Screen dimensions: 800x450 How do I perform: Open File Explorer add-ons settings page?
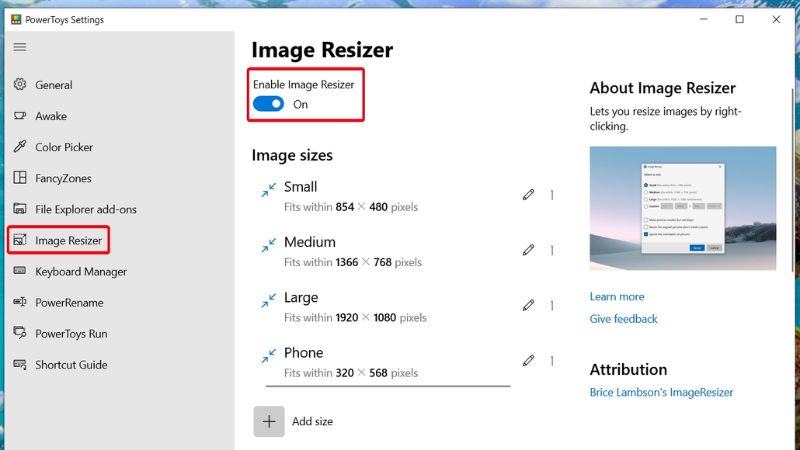pyautogui.click(x=85, y=209)
